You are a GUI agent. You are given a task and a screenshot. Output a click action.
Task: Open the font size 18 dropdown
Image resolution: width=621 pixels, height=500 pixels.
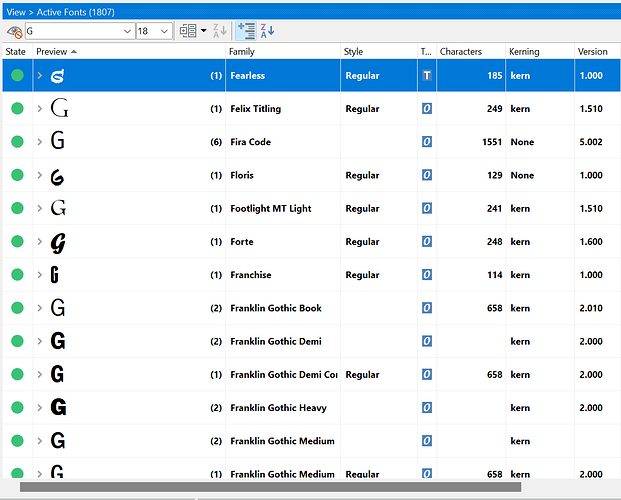pyautogui.click(x=164, y=31)
